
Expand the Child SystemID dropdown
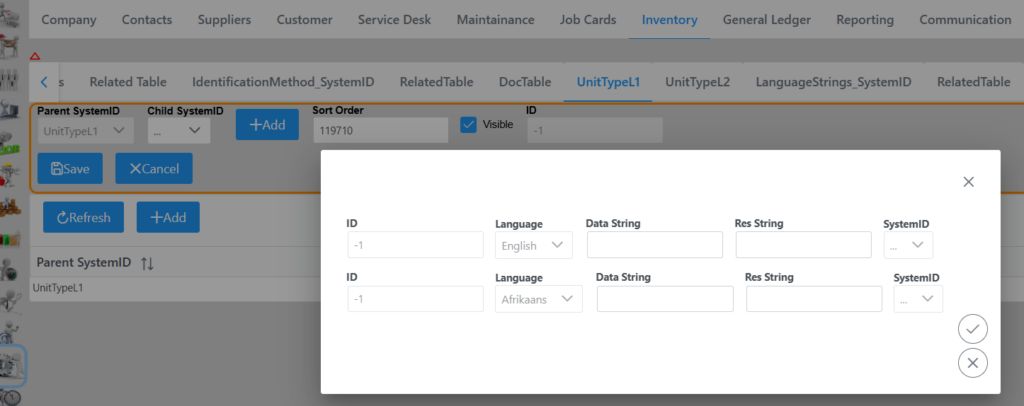coord(179,130)
